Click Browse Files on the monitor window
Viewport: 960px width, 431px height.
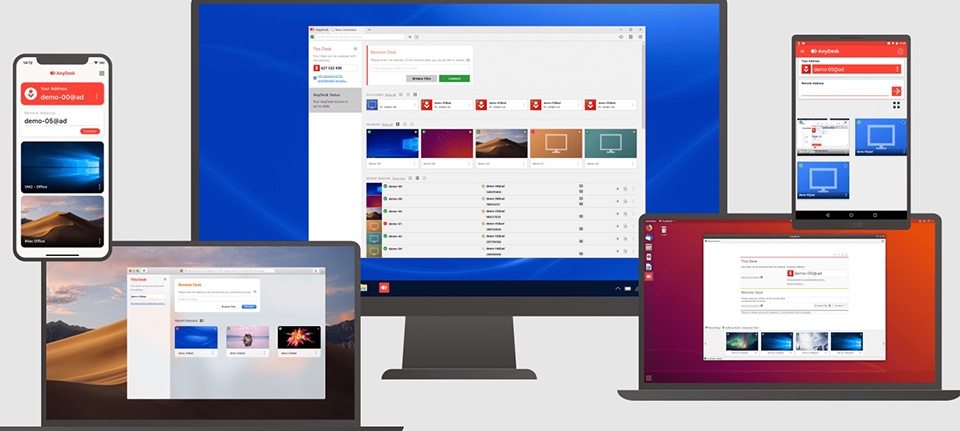(x=421, y=78)
